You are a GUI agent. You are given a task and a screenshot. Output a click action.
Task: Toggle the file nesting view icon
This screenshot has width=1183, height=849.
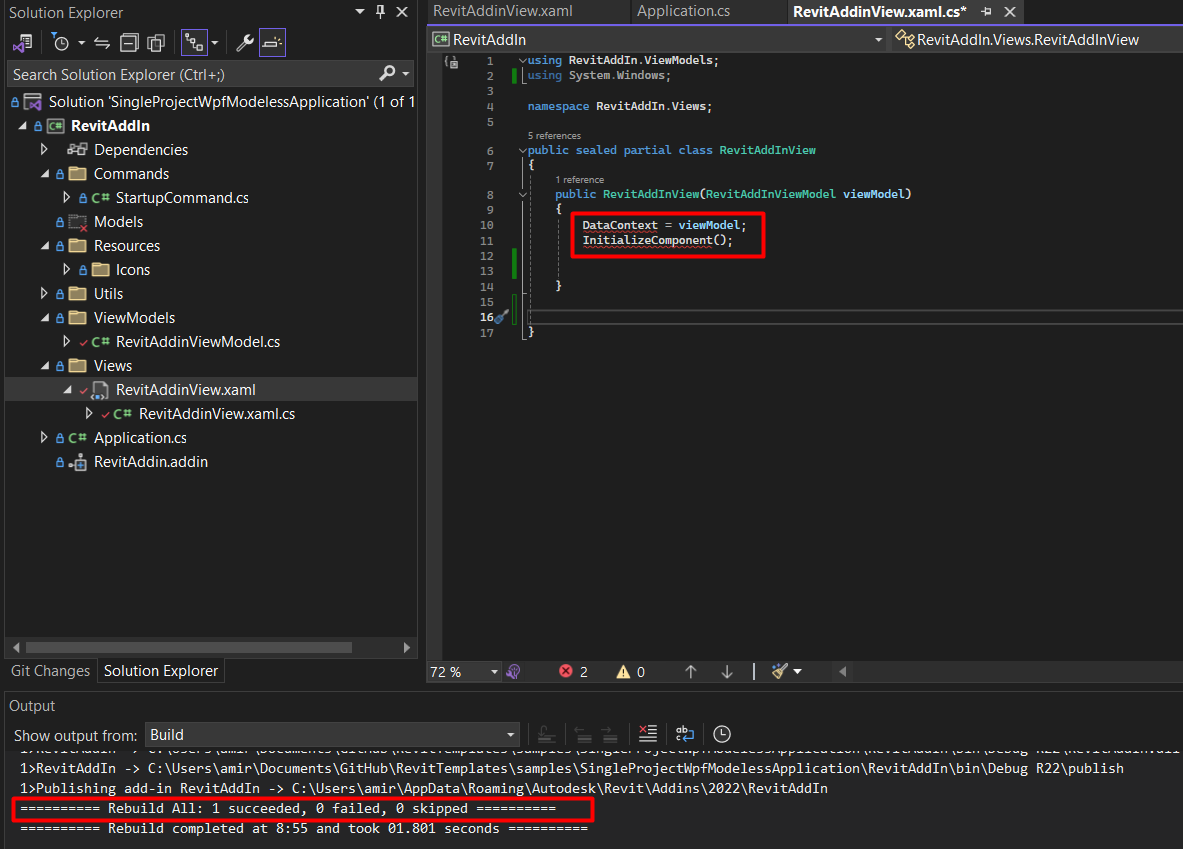coord(194,43)
